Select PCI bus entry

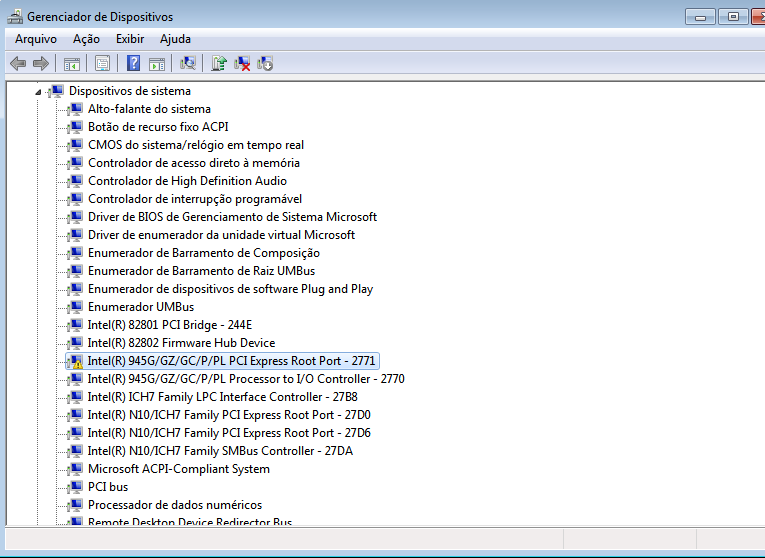coord(108,487)
